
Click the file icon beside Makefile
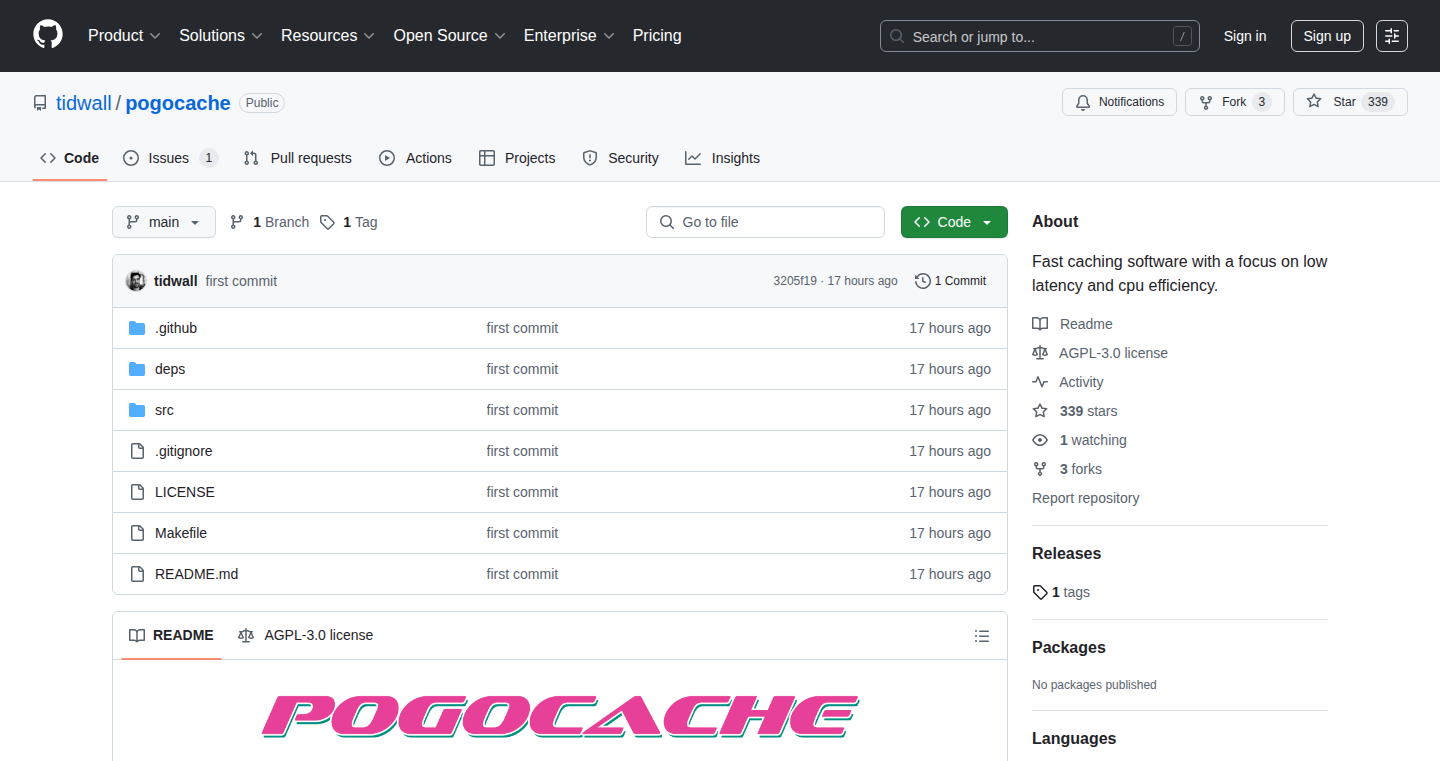[x=137, y=533]
